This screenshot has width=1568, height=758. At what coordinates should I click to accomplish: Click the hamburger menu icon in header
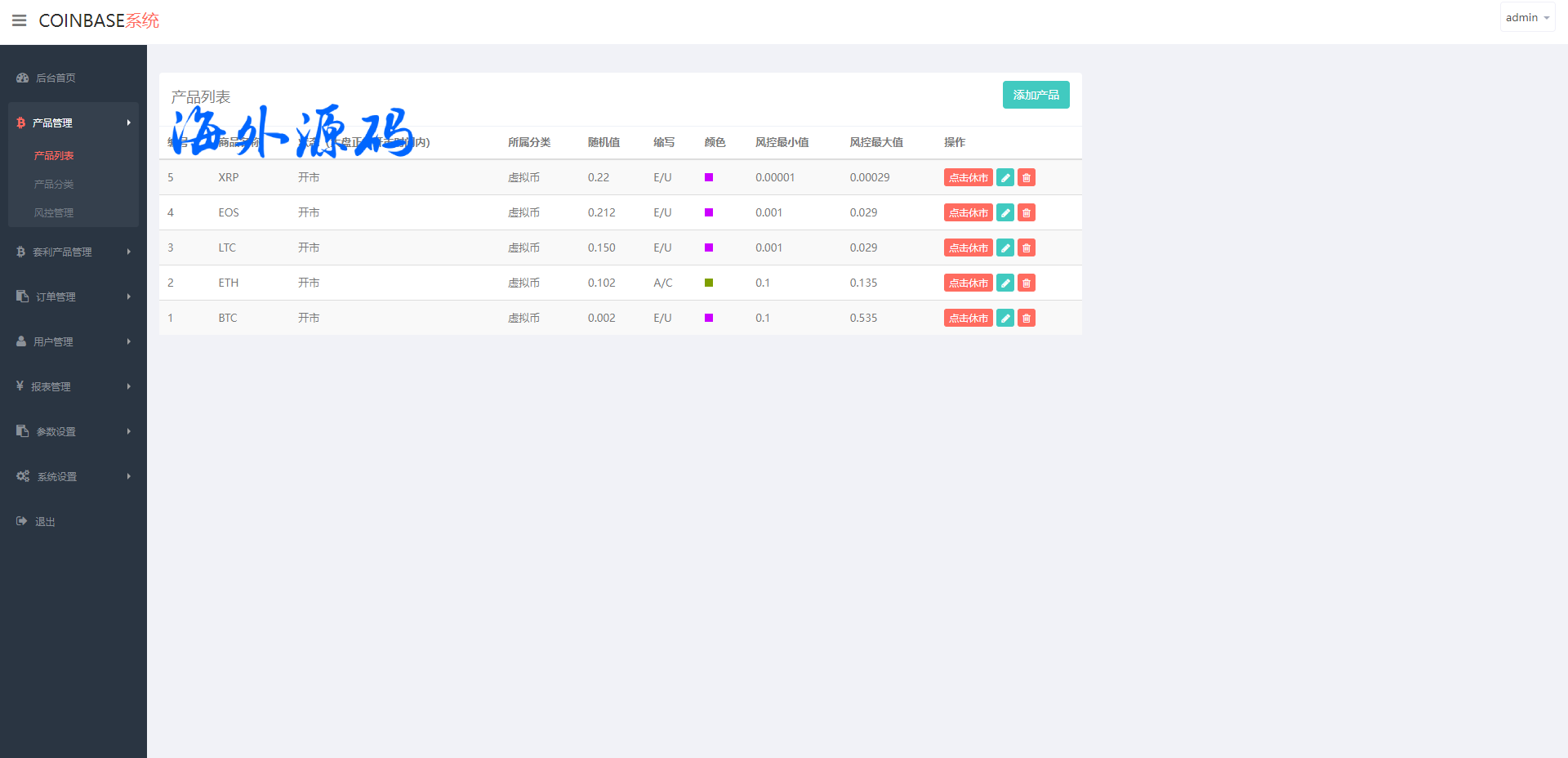(19, 20)
